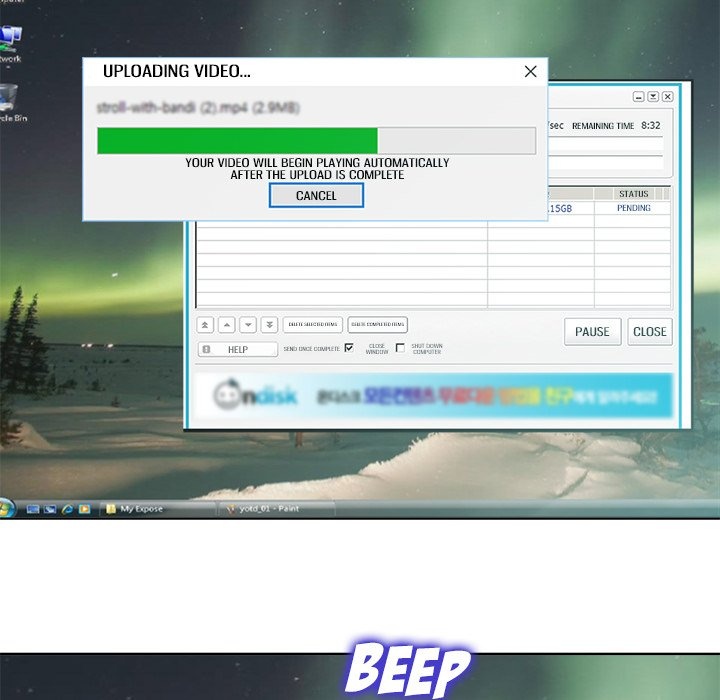Cancel the video upload
The width and height of the screenshot is (720, 700).
pos(316,196)
